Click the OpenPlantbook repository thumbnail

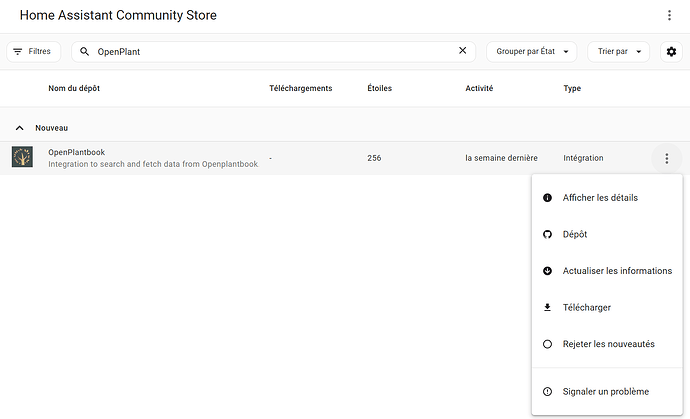click(22, 158)
